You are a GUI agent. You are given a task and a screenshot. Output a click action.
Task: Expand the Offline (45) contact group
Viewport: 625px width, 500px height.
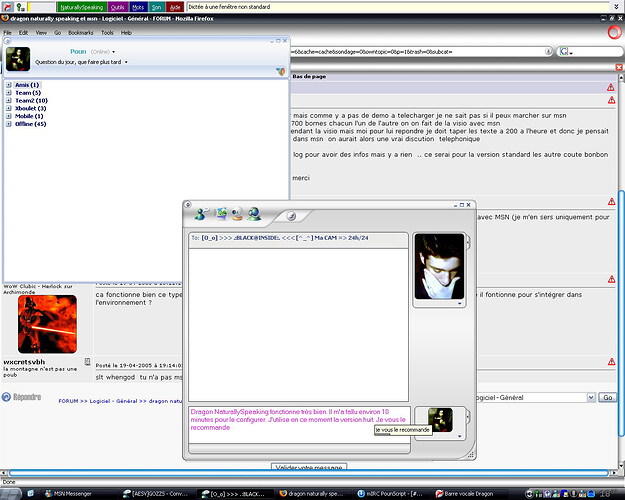(x=9, y=124)
